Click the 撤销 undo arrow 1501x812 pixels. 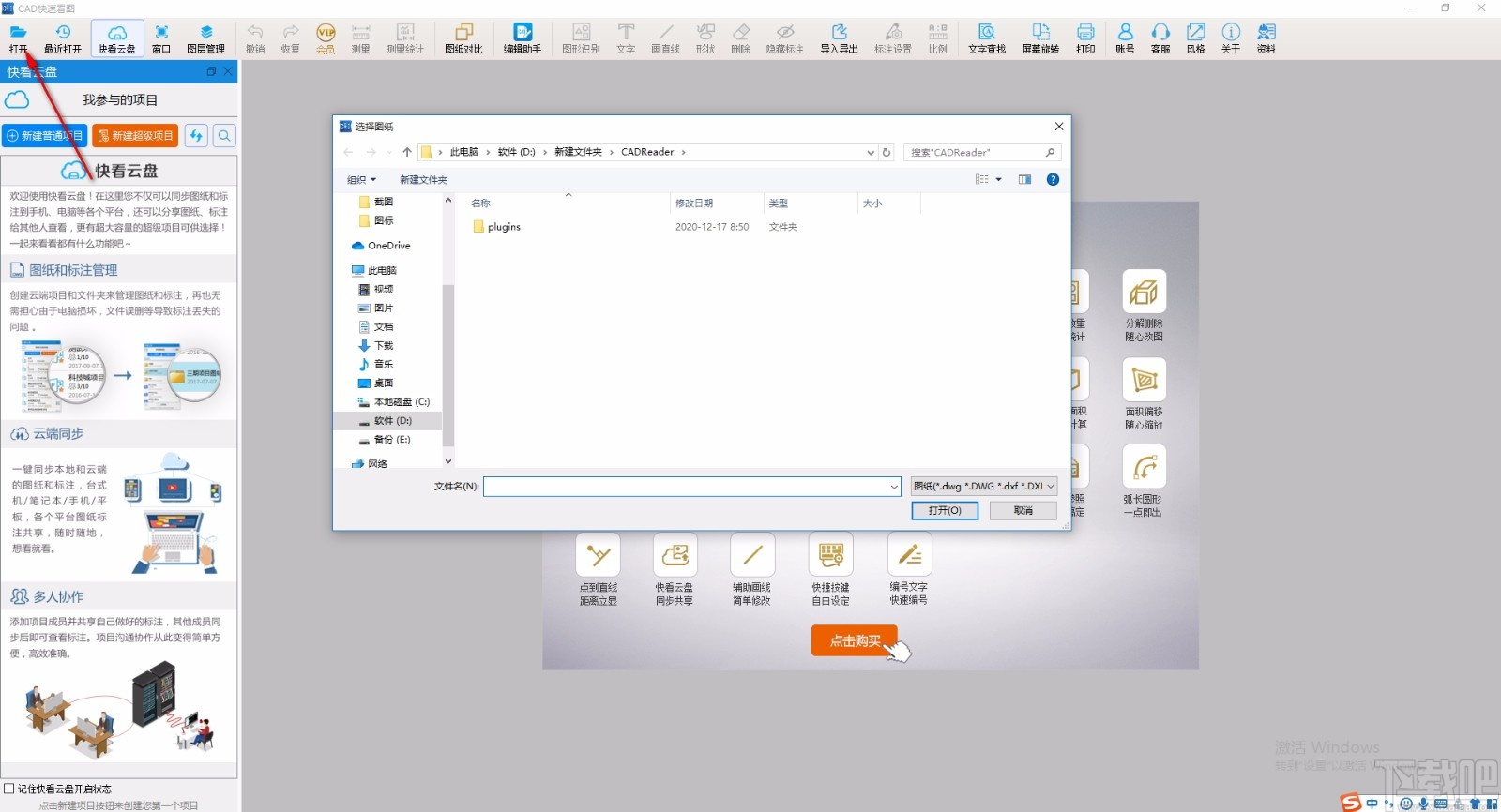tap(255, 38)
